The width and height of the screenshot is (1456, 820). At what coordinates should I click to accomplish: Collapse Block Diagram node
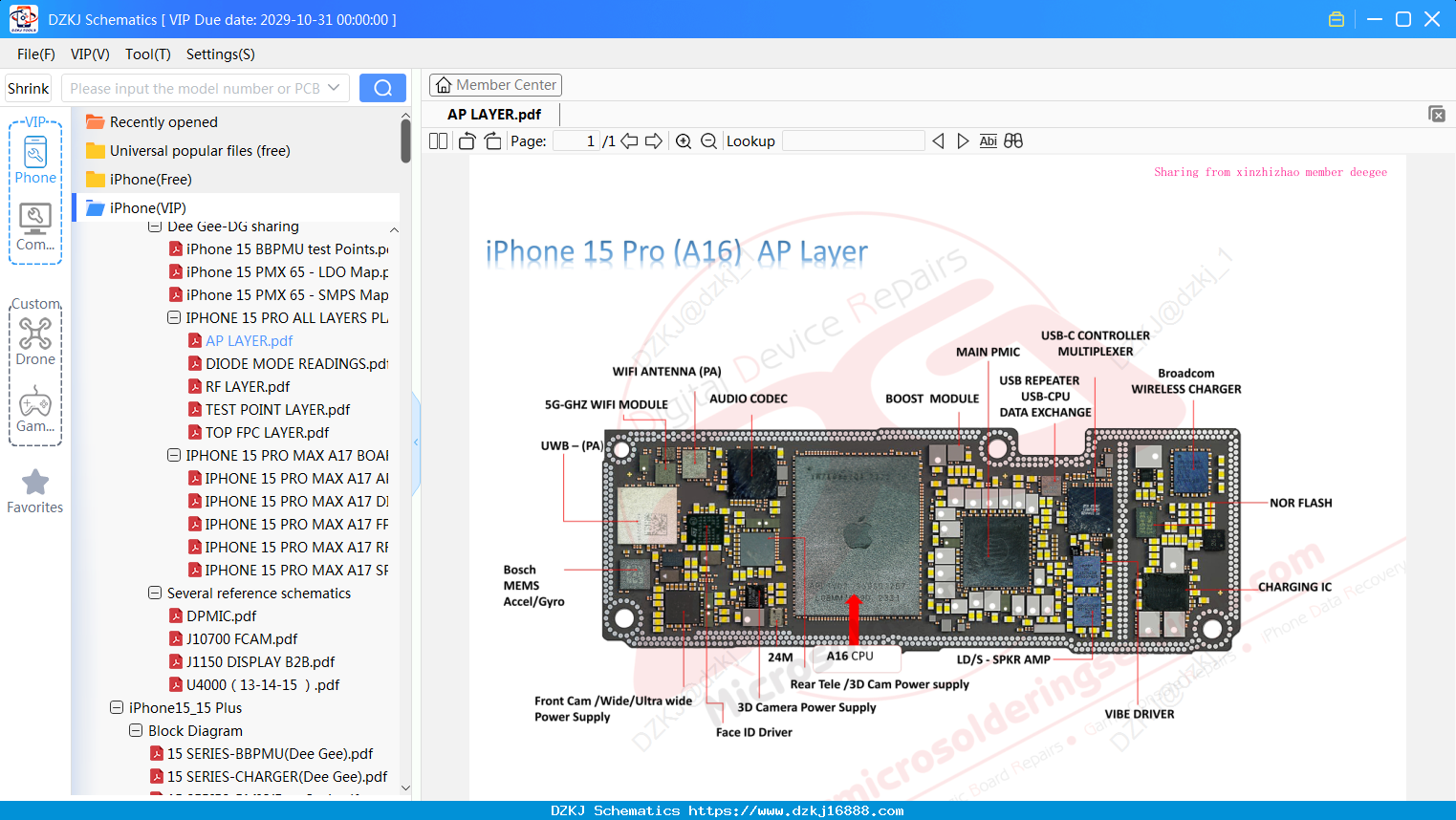[136, 730]
